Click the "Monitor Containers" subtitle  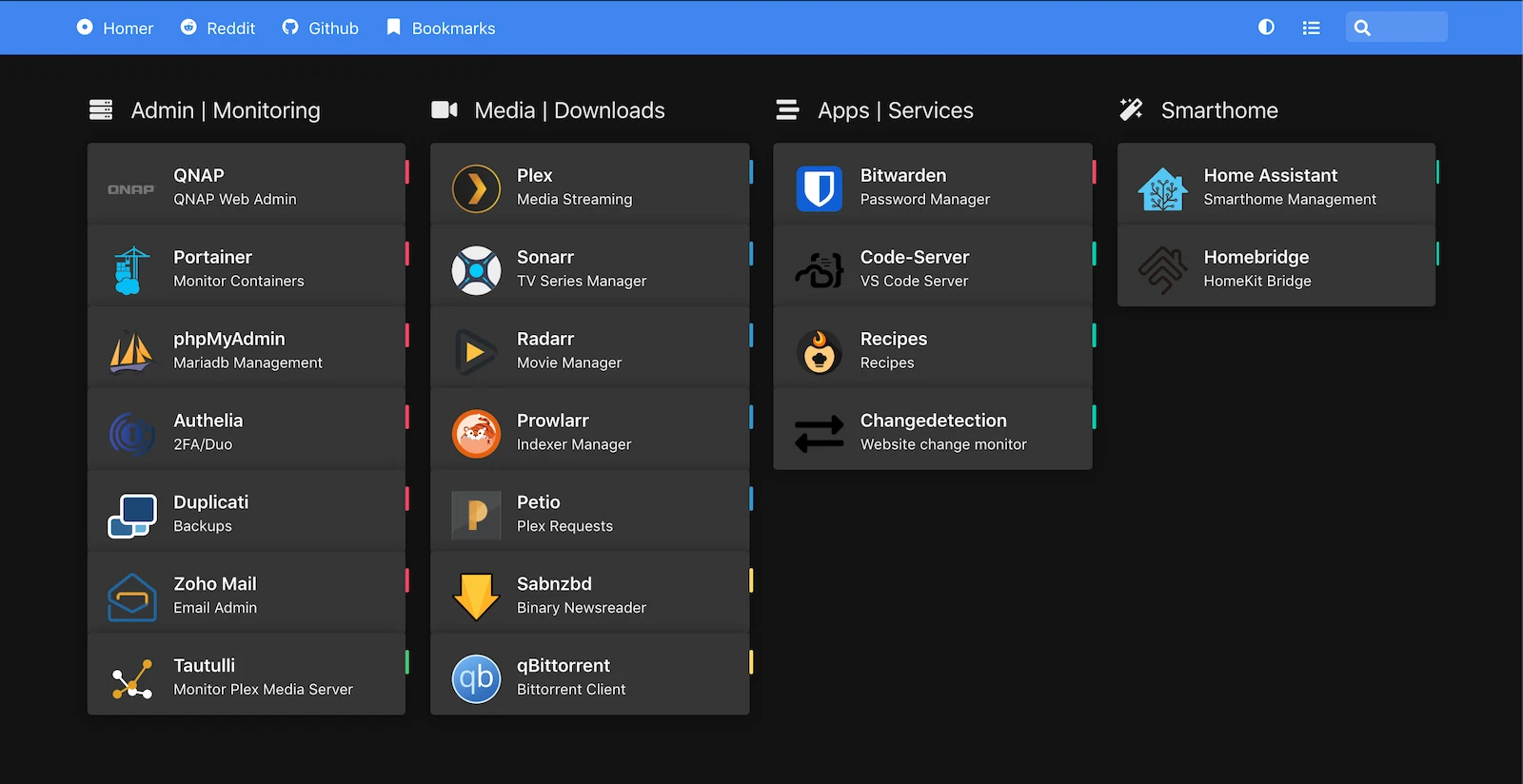[239, 282]
